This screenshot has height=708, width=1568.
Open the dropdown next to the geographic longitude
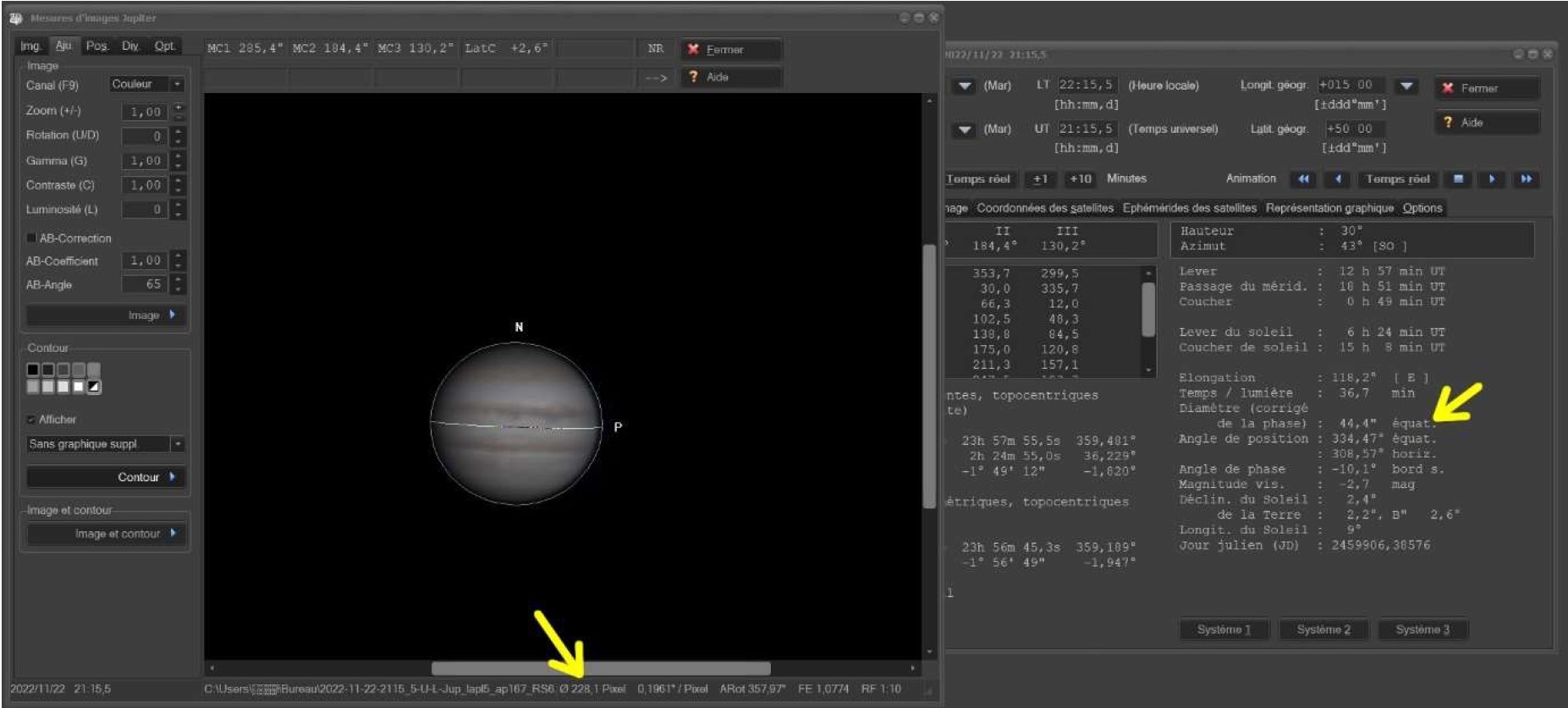[x=1406, y=85]
